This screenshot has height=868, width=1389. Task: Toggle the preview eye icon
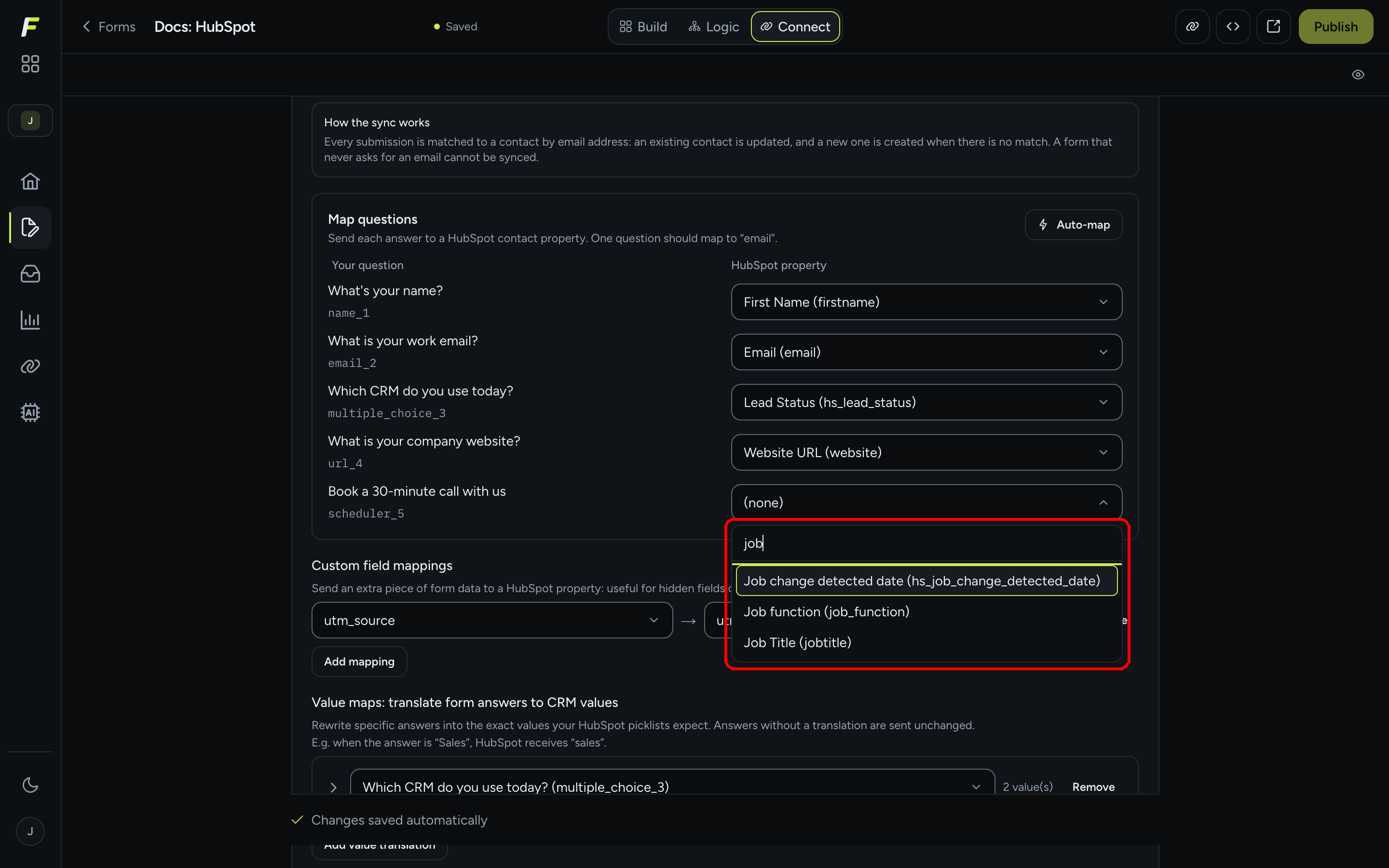tap(1358, 75)
